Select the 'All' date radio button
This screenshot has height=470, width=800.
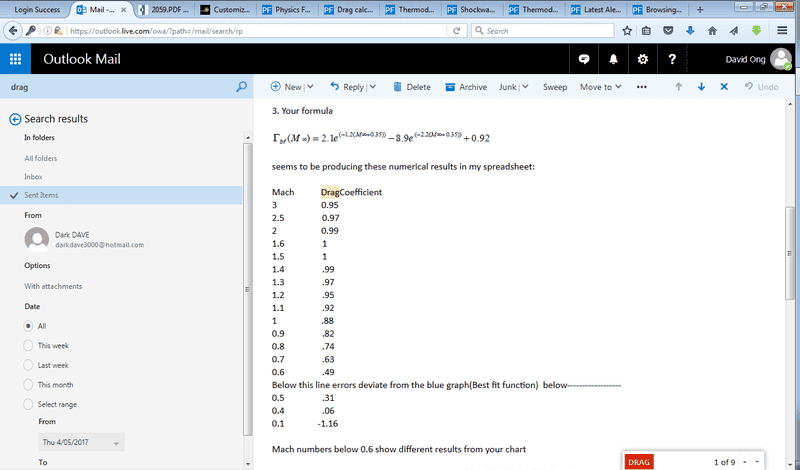click(29, 326)
